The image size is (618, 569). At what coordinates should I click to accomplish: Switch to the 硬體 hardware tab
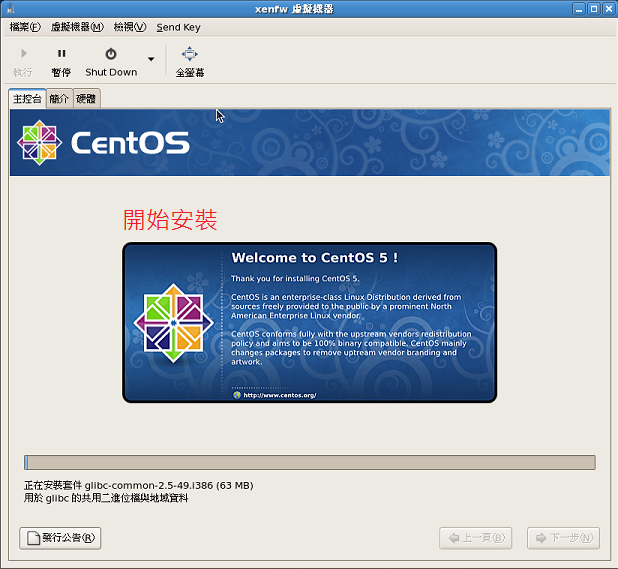coord(86,99)
